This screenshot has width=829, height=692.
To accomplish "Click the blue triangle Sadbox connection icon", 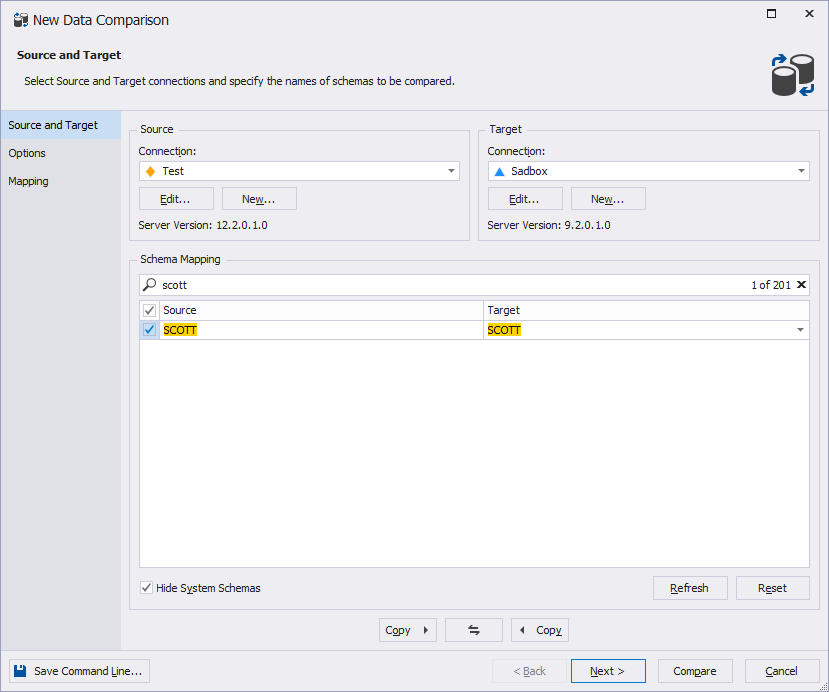I will click(499, 171).
